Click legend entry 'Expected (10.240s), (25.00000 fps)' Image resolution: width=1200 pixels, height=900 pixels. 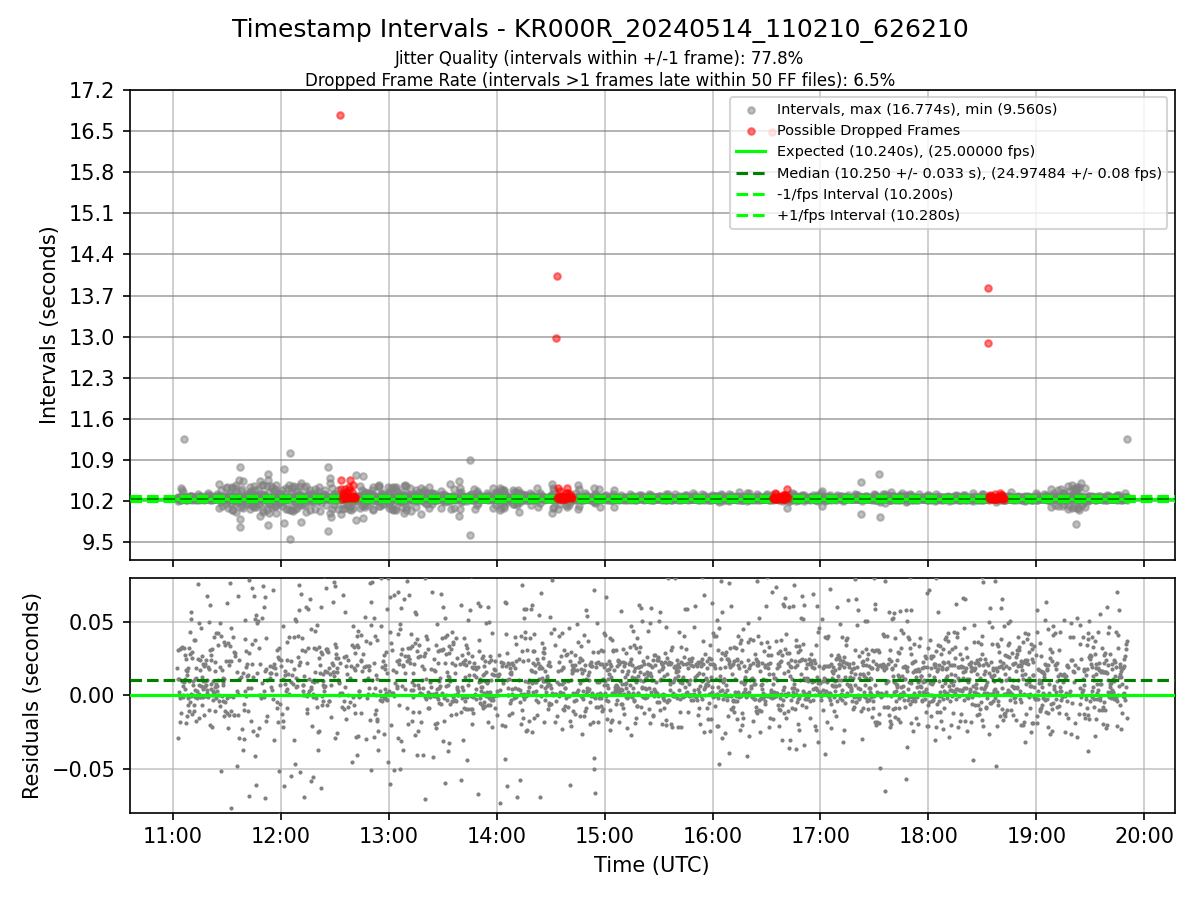point(906,151)
